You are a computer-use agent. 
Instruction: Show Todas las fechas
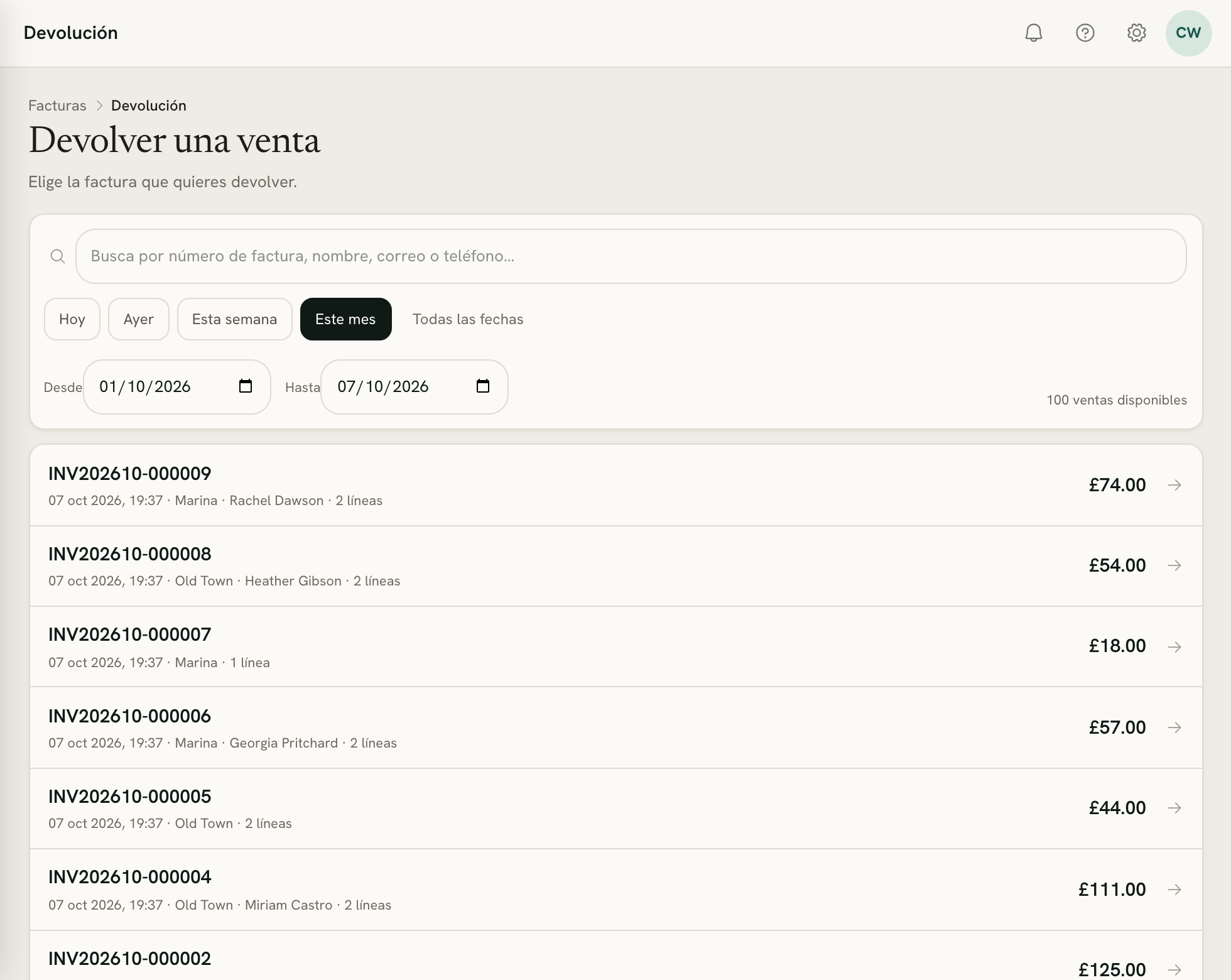[x=468, y=319]
